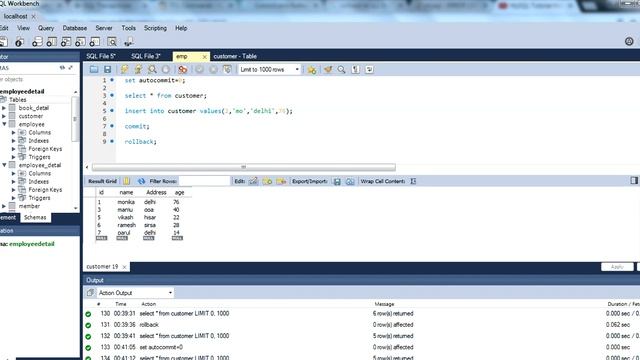The height and width of the screenshot is (360, 640).
Task: Collapse the employee_detail table node
Action: [x=4, y=165]
